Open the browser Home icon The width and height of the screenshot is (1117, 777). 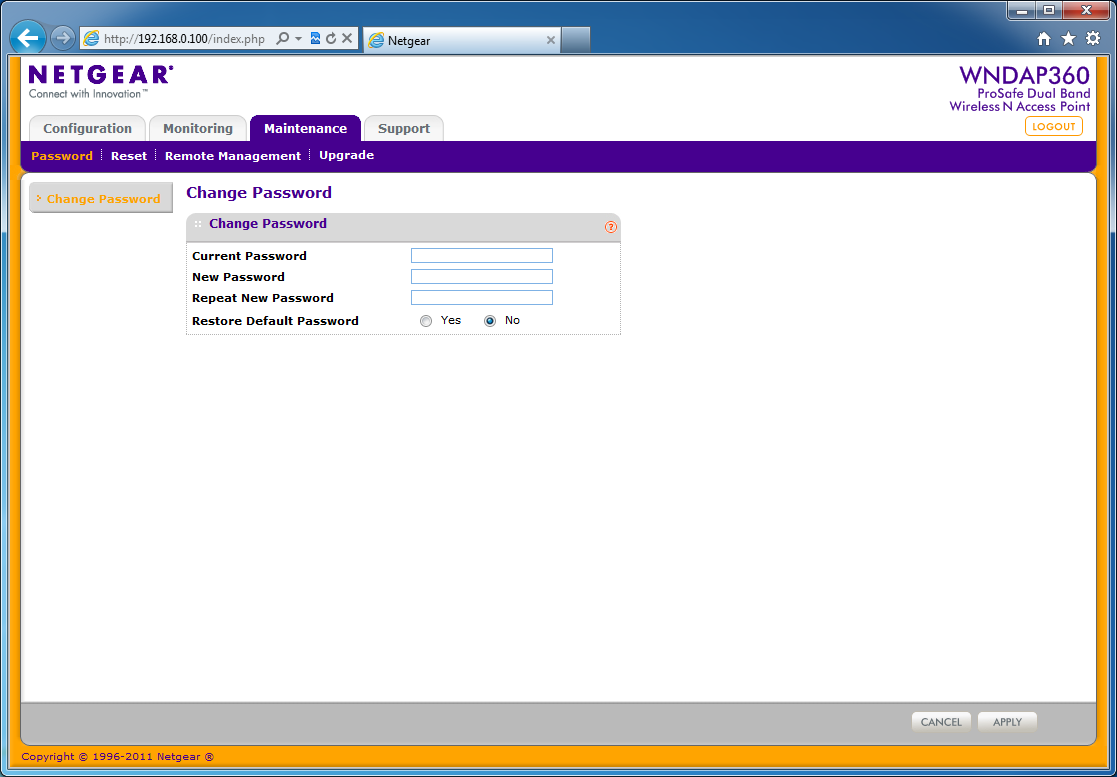pos(1044,39)
